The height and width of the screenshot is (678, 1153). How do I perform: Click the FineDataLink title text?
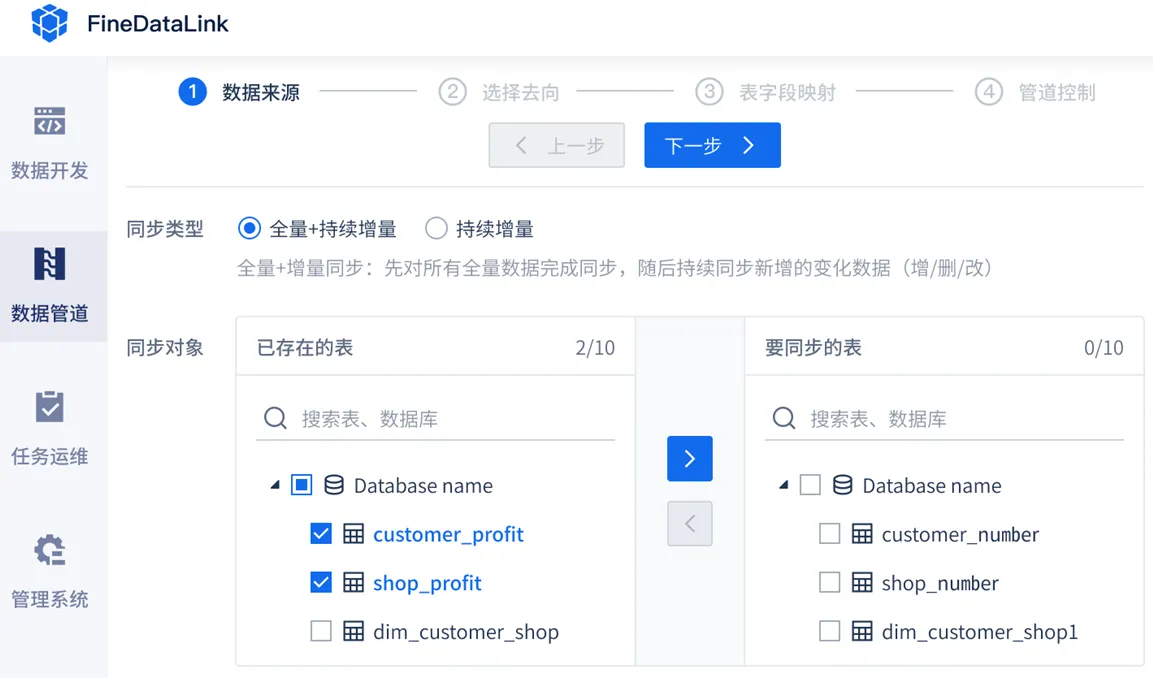pyautogui.click(x=157, y=24)
